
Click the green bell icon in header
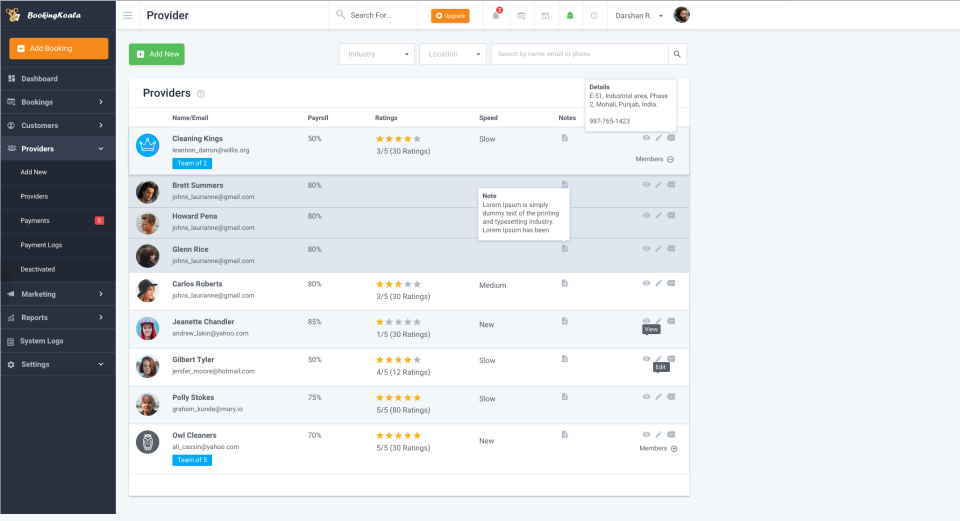pos(570,15)
